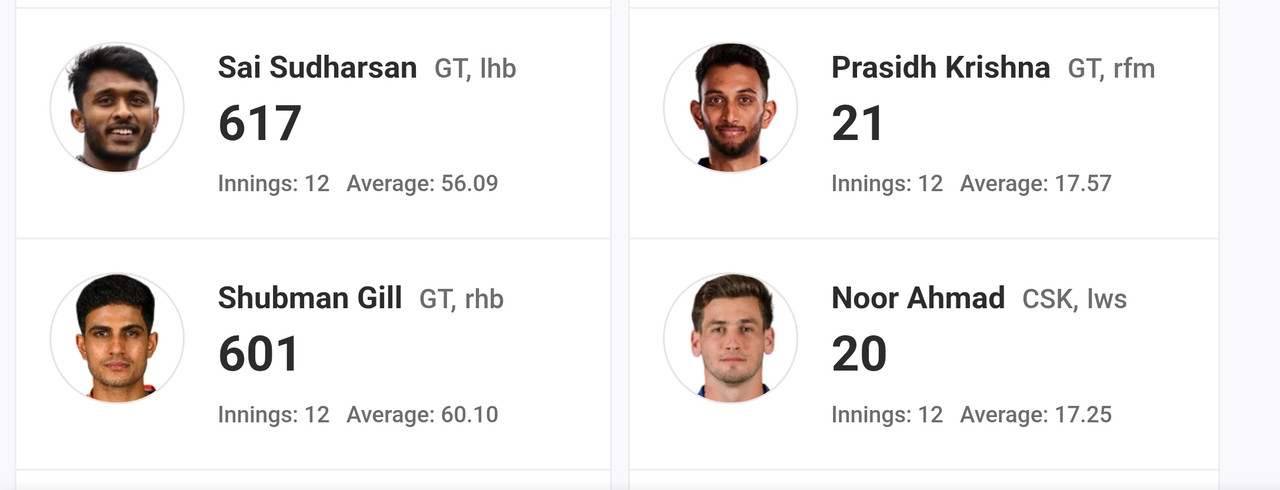Click the Average: 56.09 stat text
This screenshot has width=1280, height=490.
(422, 184)
